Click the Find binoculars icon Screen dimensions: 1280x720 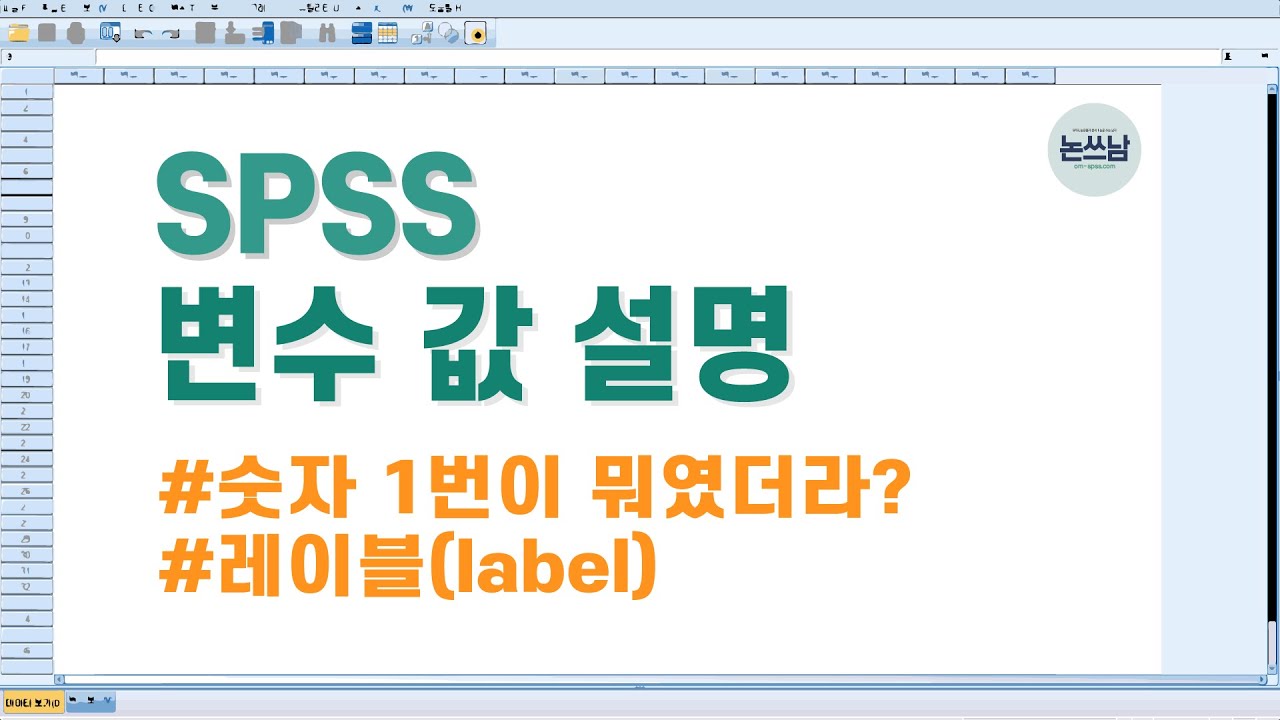tap(327, 33)
